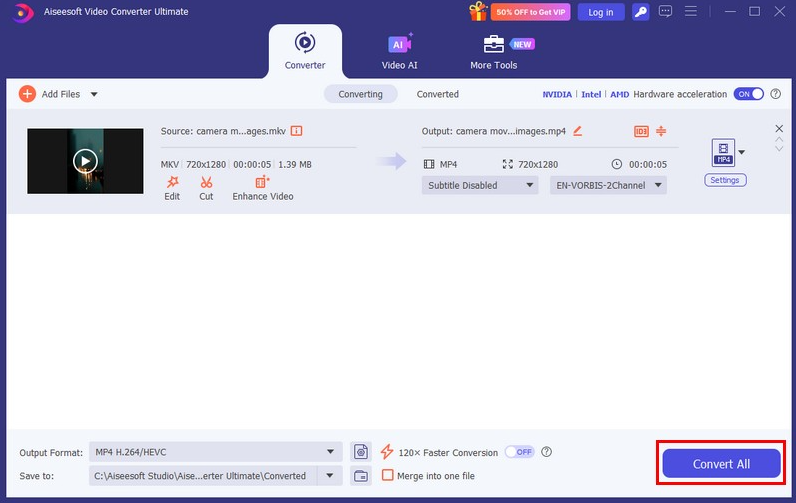Screen dimensions: 796x503
Task: Select the Converted tab
Action: point(438,94)
